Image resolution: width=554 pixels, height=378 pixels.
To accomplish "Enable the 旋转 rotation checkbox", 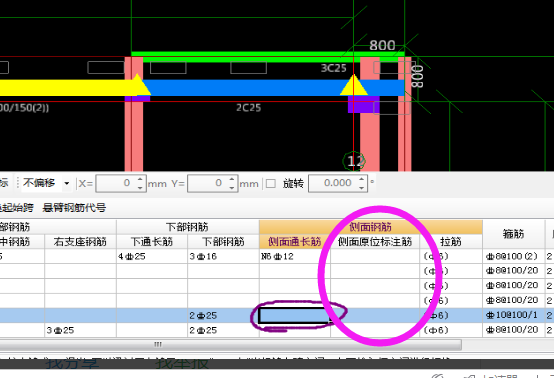I will pos(271,183).
